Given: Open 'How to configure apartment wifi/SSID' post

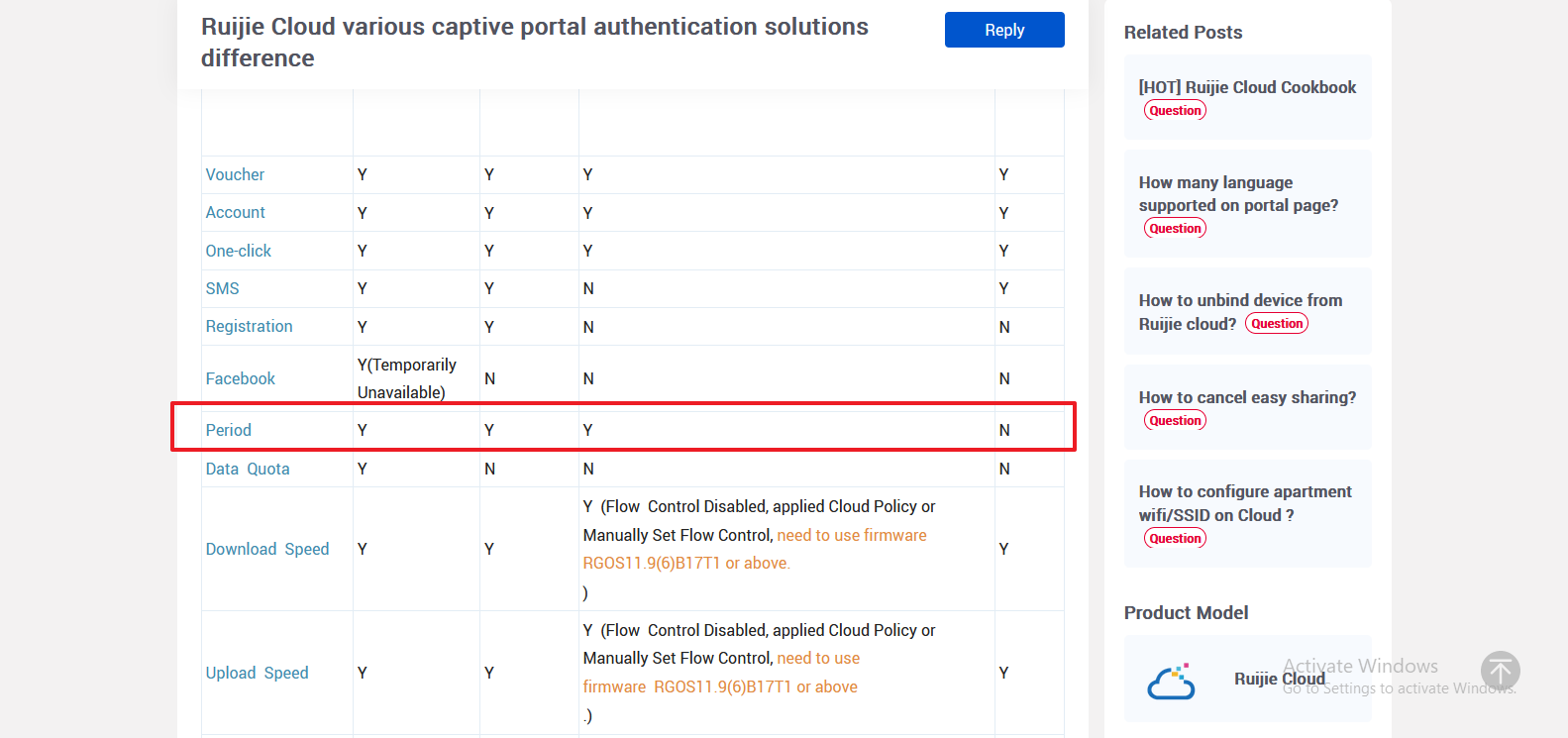Looking at the screenshot, I should [1245, 503].
